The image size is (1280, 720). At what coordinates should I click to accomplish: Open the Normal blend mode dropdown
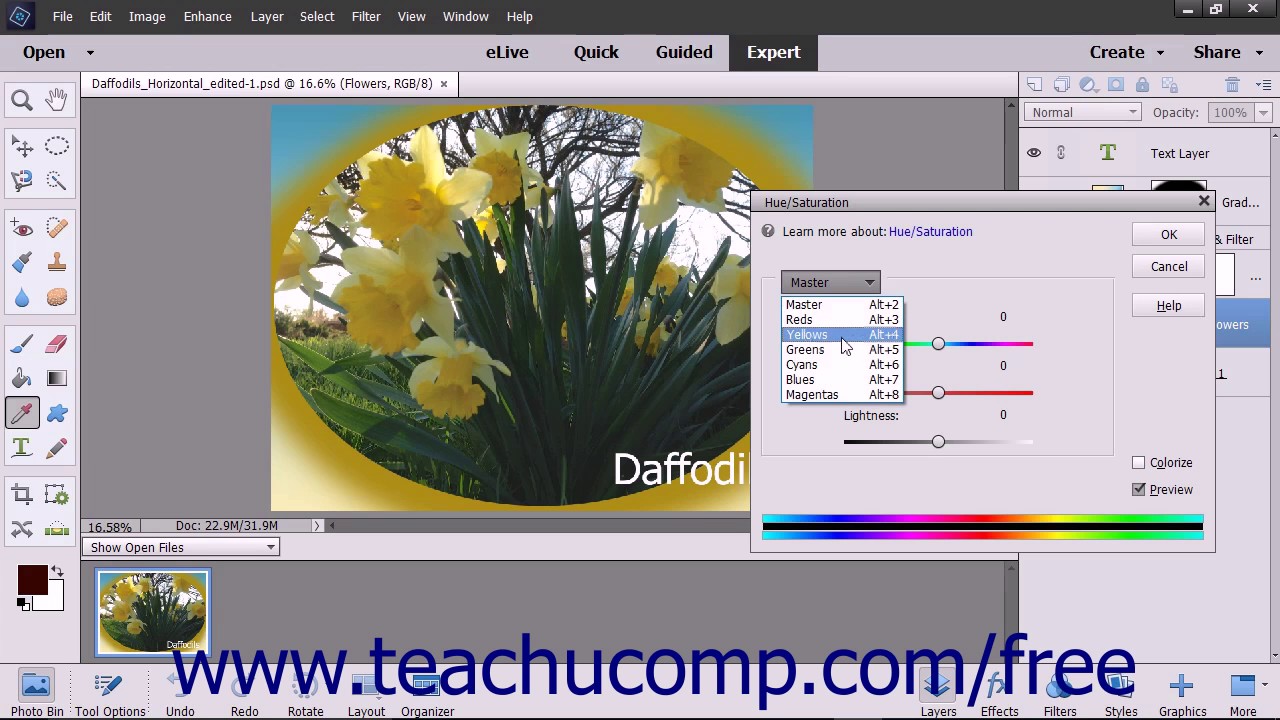1082,112
